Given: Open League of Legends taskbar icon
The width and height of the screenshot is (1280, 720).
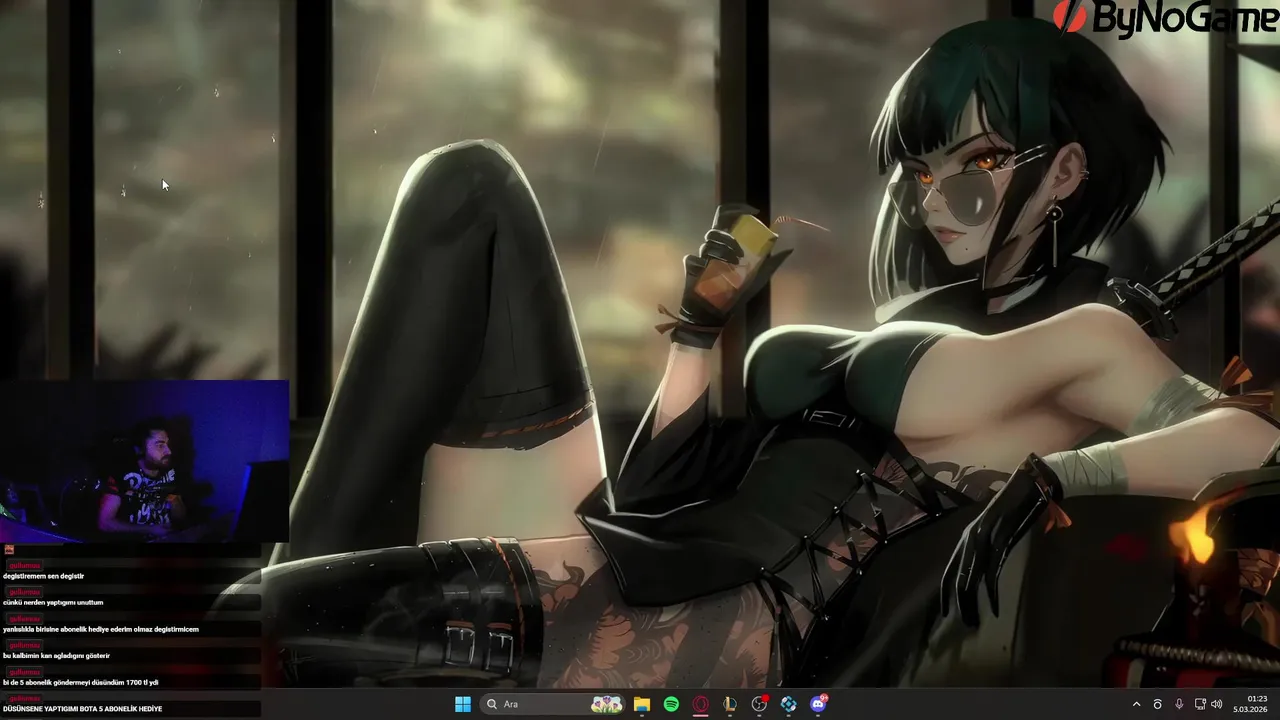Looking at the screenshot, I should [730, 704].
